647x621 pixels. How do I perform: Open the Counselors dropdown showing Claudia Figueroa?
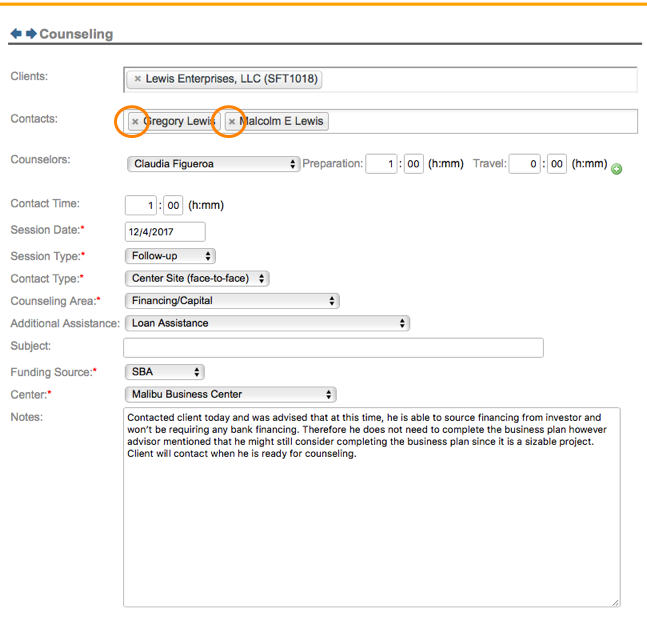point(213,164)
